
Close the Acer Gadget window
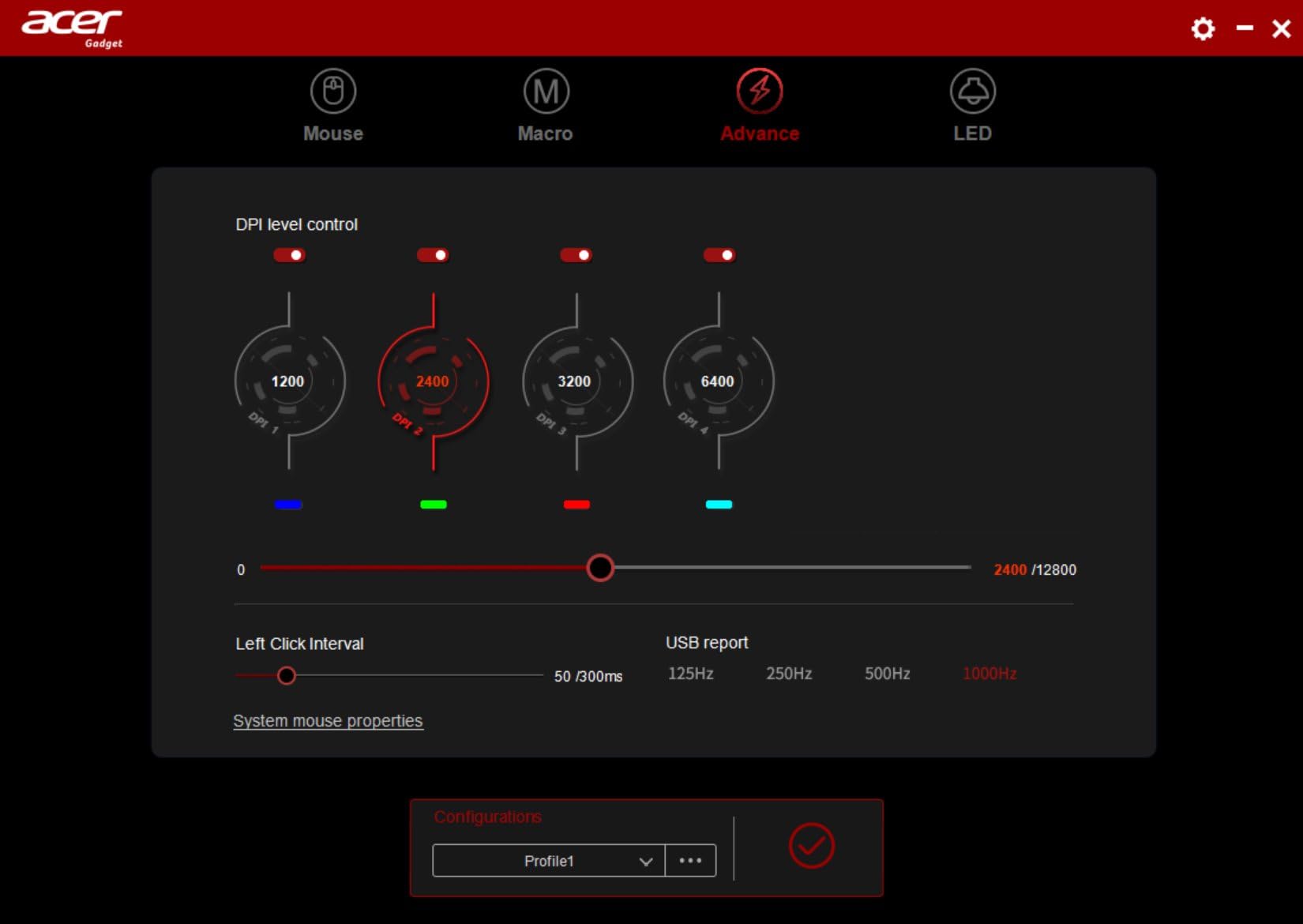click(1282, 29)
